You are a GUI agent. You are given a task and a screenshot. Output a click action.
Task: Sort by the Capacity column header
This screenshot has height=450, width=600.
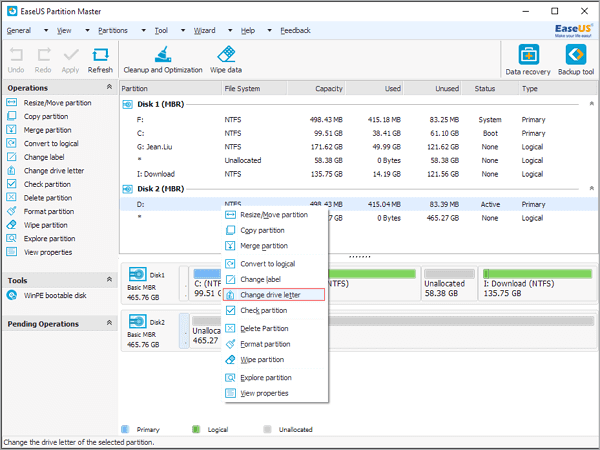(x=316, y=89)
